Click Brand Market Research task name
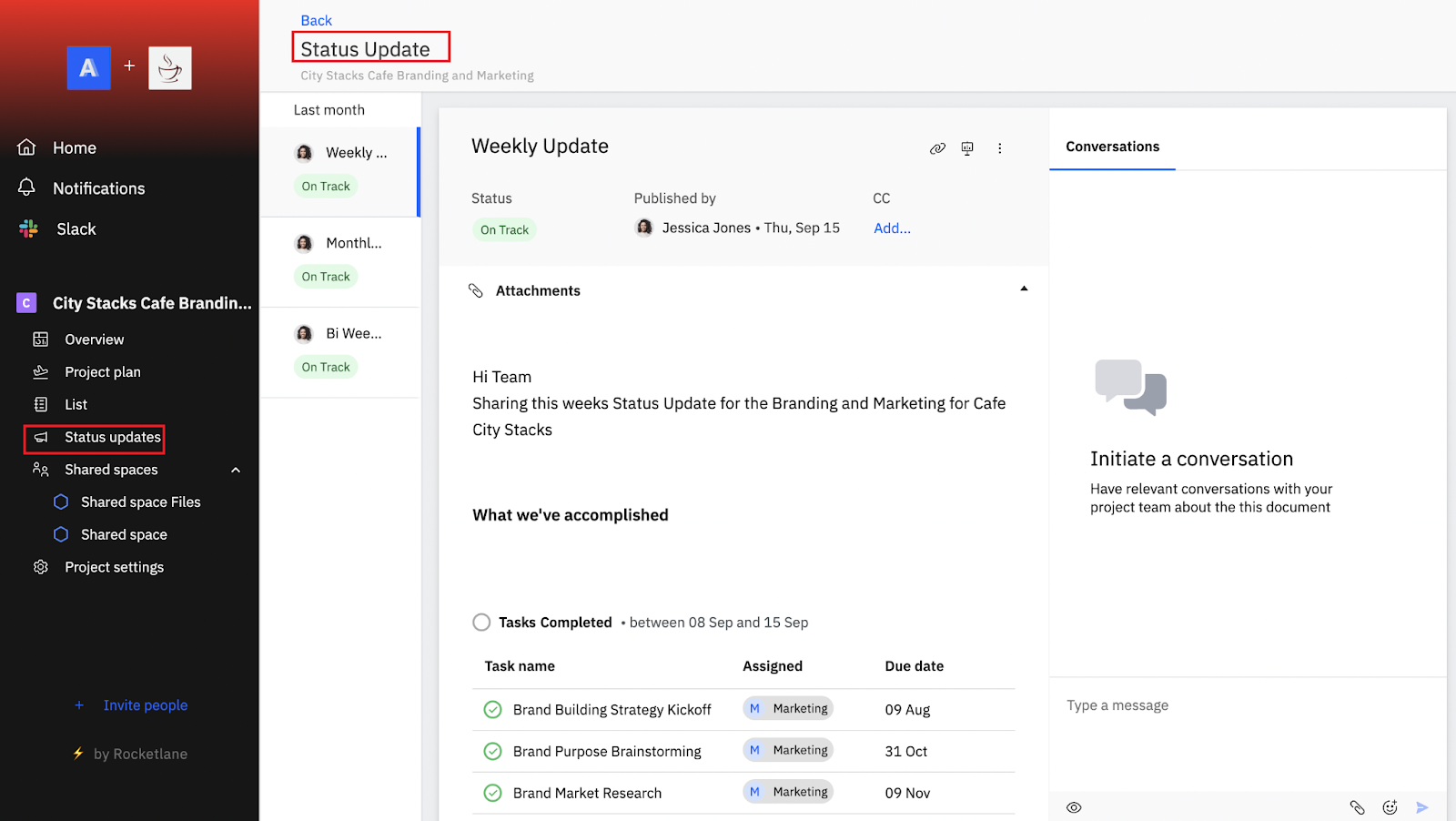Image resolution: width=1456 pixels, height=821 pixels. point(587,793)
